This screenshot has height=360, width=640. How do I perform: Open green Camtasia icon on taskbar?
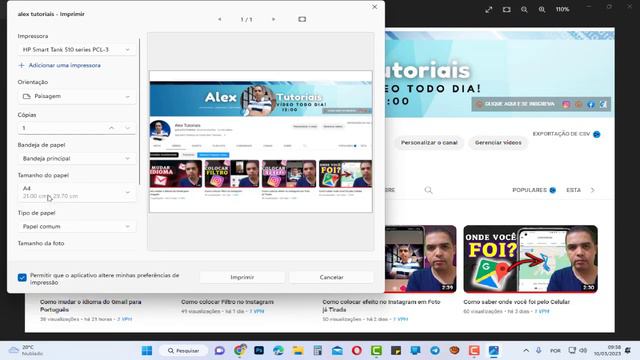point(376,351)
